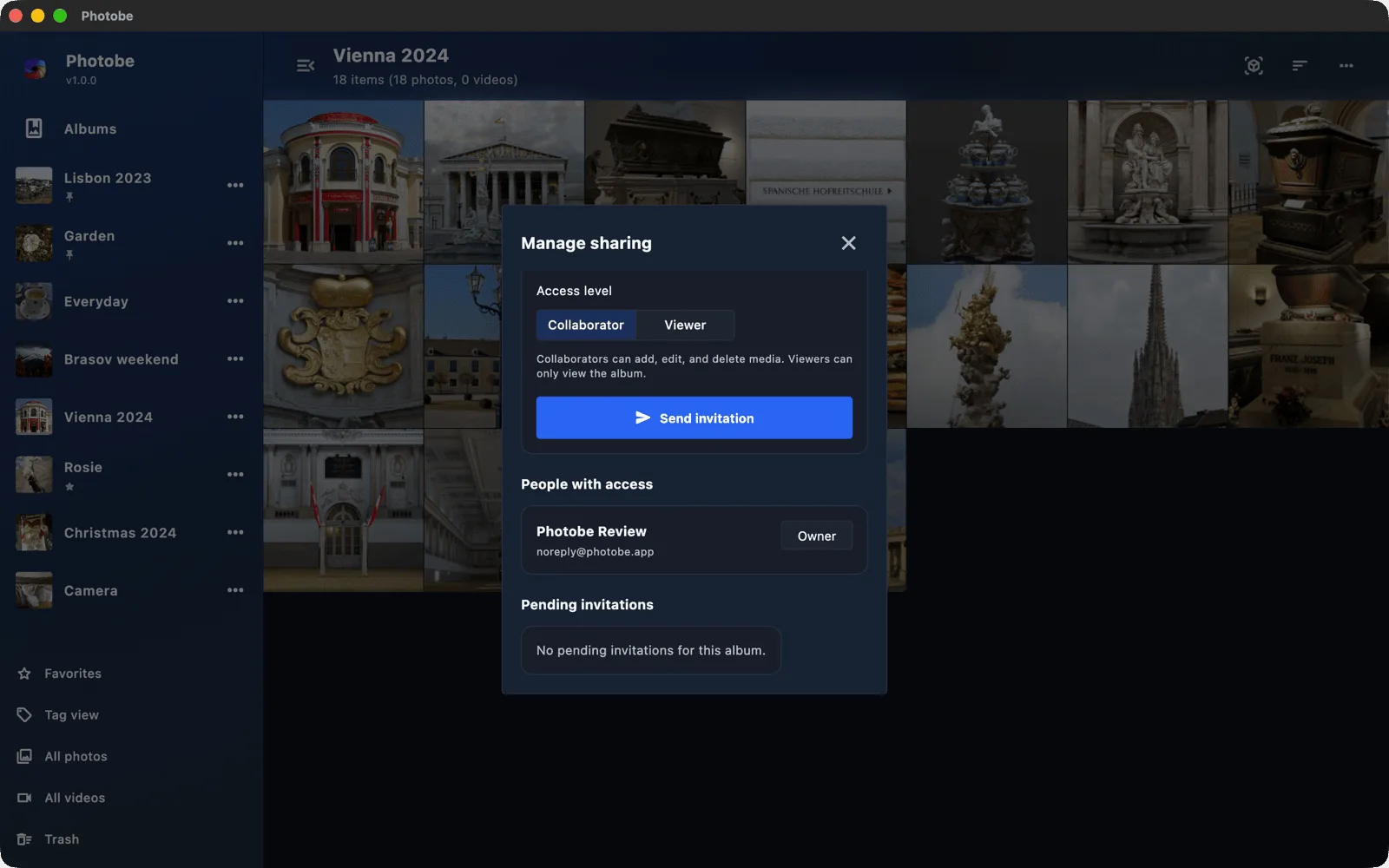Select the Collaborator access level
Image resolution: width=1389 pixels, height=868 pixels.
point(586,325)
